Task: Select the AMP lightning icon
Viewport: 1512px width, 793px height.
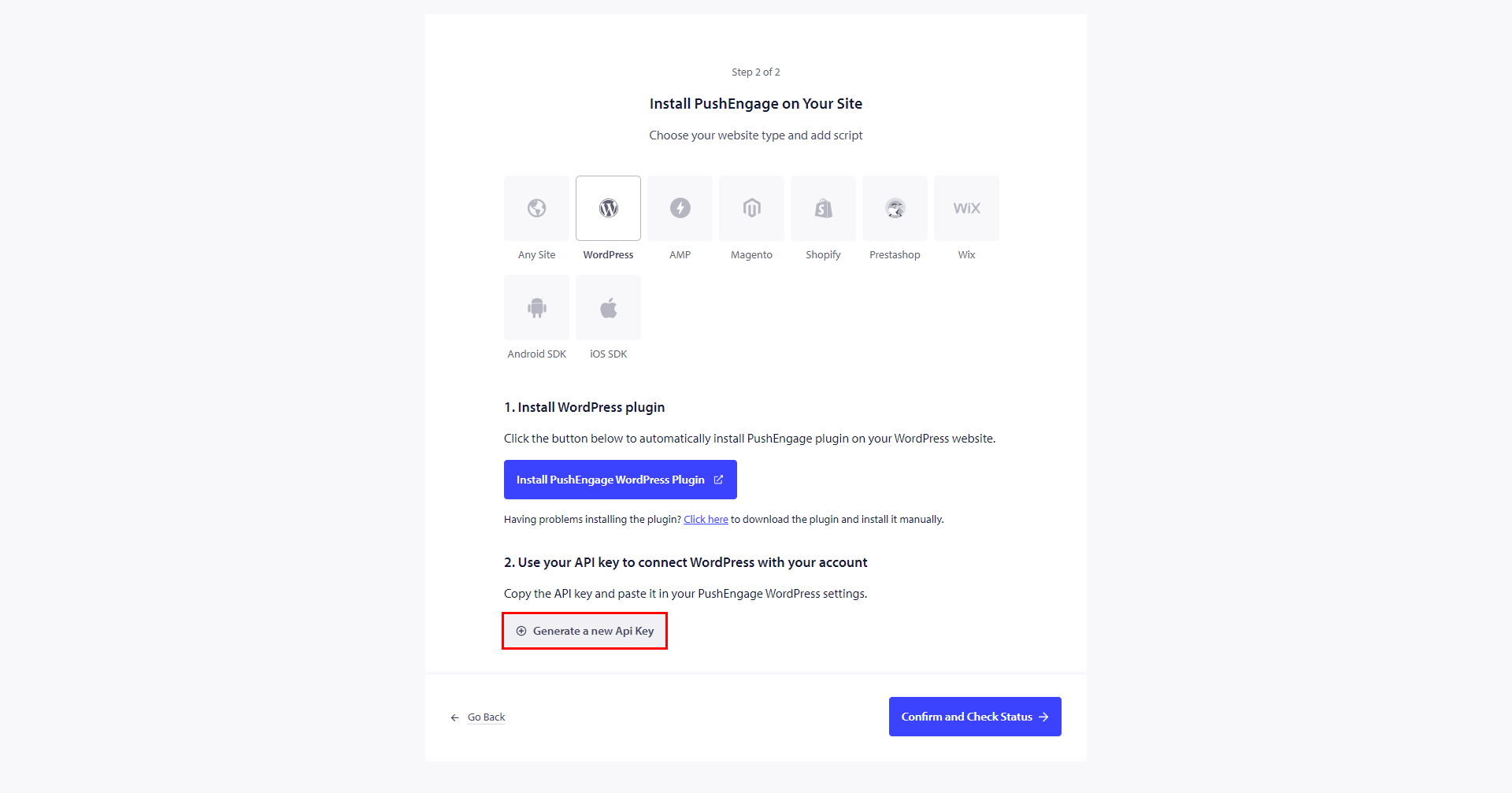Action: point(680,208)
